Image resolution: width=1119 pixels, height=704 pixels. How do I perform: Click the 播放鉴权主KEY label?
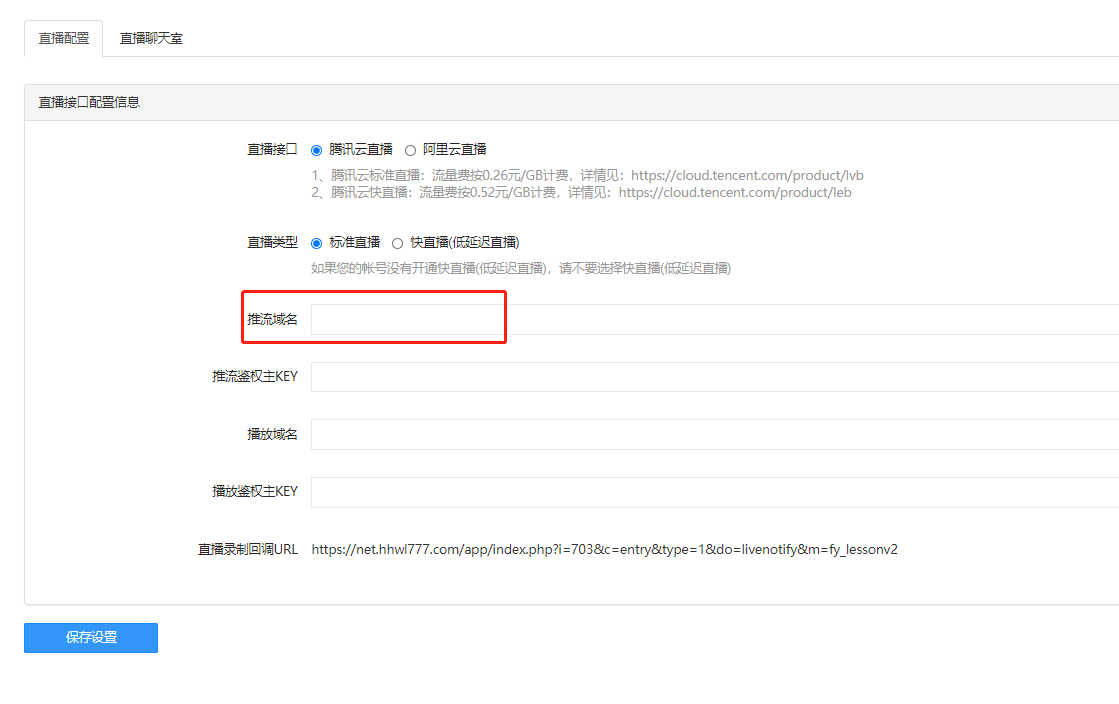255,491
